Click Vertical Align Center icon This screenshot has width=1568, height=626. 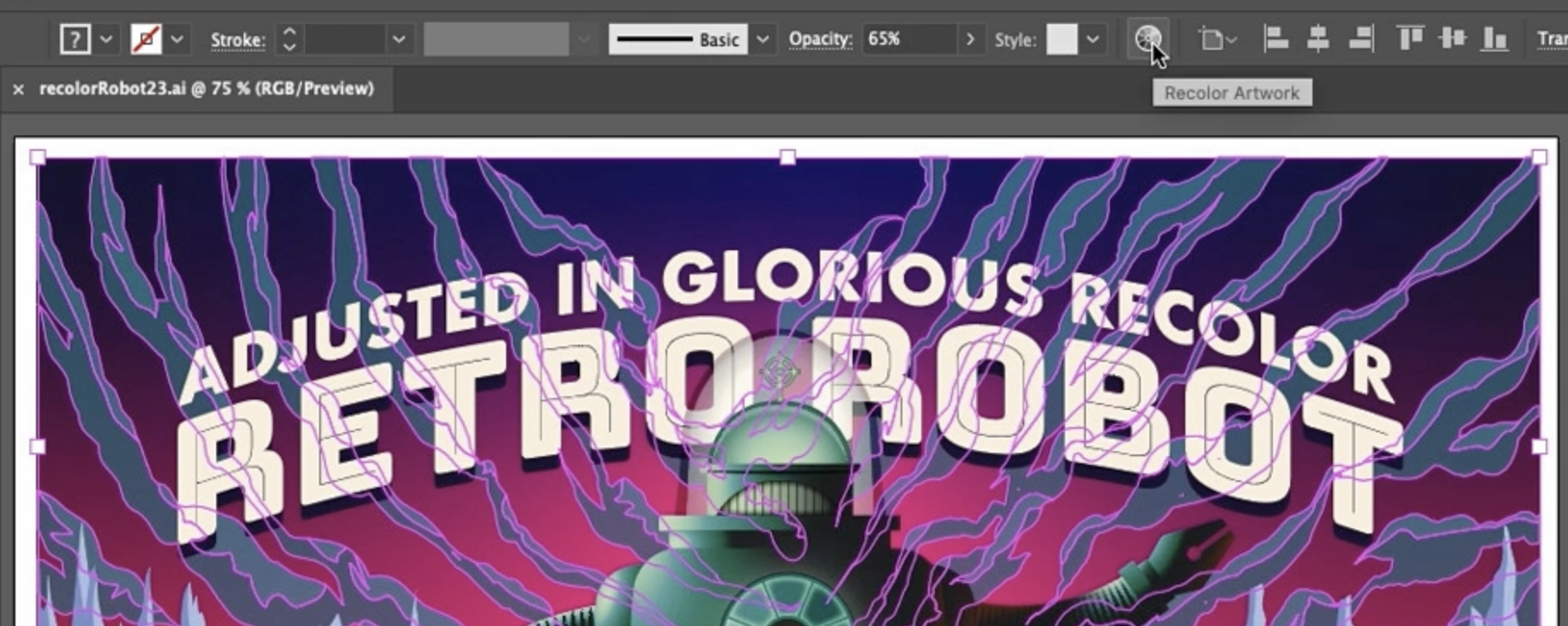(1452, 39)
